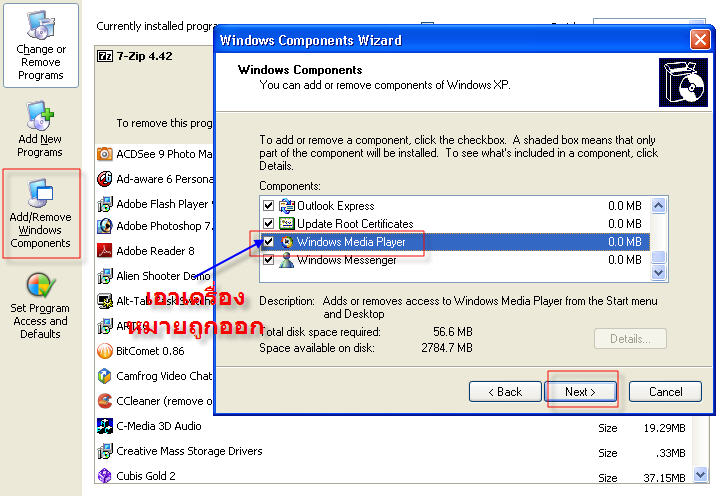722x496 pixels.
Task: Click Windows Messenger component icon
Action: (286, 260)
